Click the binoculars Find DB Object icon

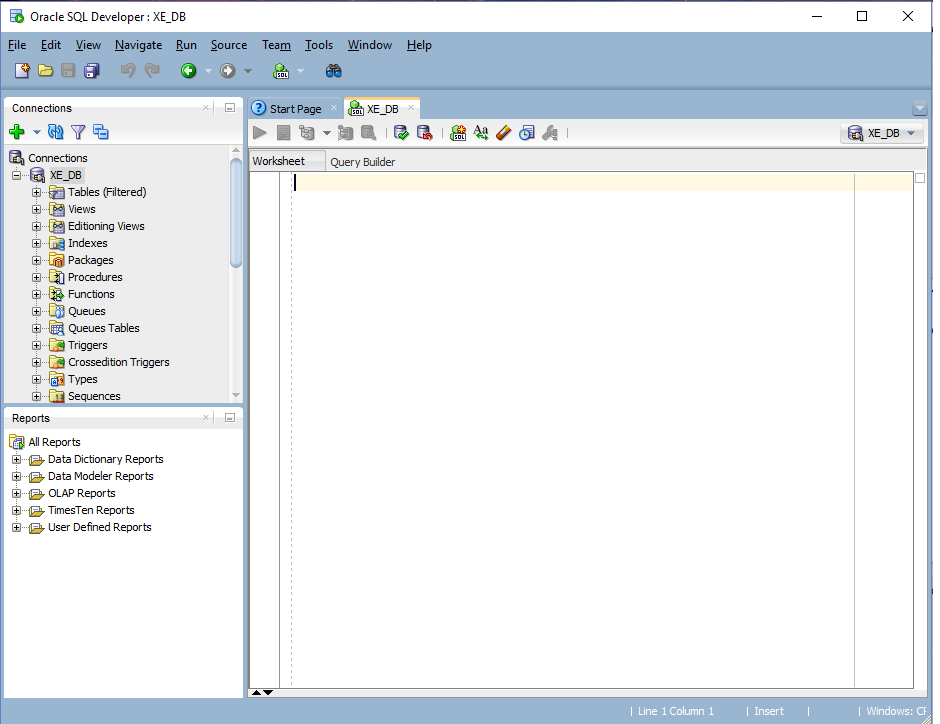[x=334, y=71]
